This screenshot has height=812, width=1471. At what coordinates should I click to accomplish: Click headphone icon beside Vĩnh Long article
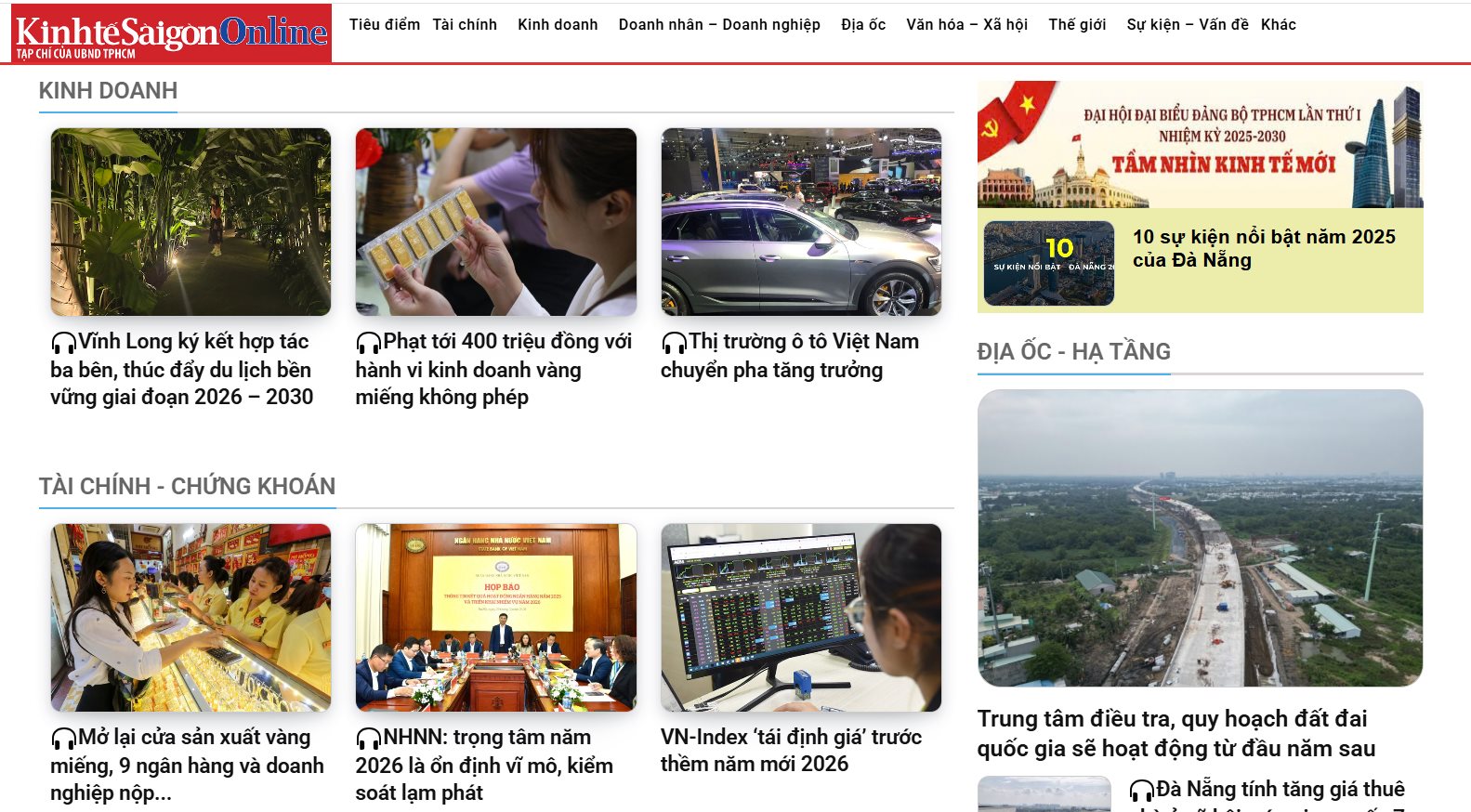pos(64,343)
